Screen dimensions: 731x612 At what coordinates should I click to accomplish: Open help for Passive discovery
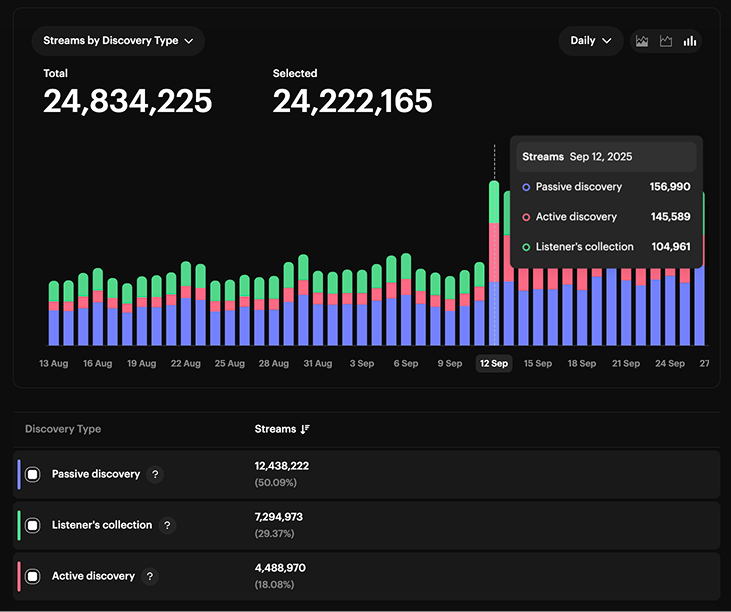(x=155, y=475)
